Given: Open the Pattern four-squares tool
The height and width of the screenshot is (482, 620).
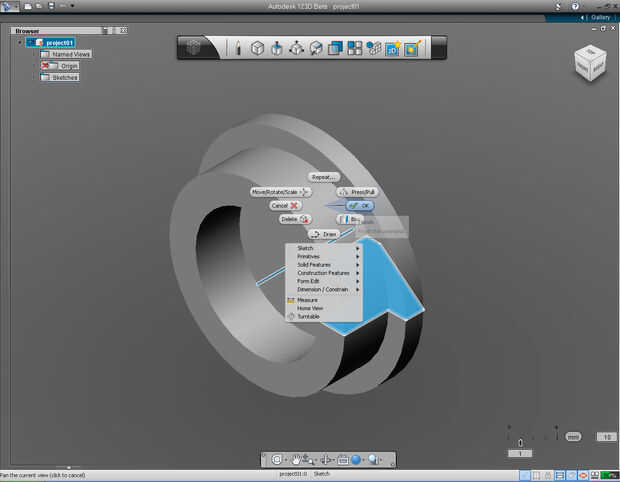Looking at the screenshot, I should pyautogui.click(x=355, y=48).
